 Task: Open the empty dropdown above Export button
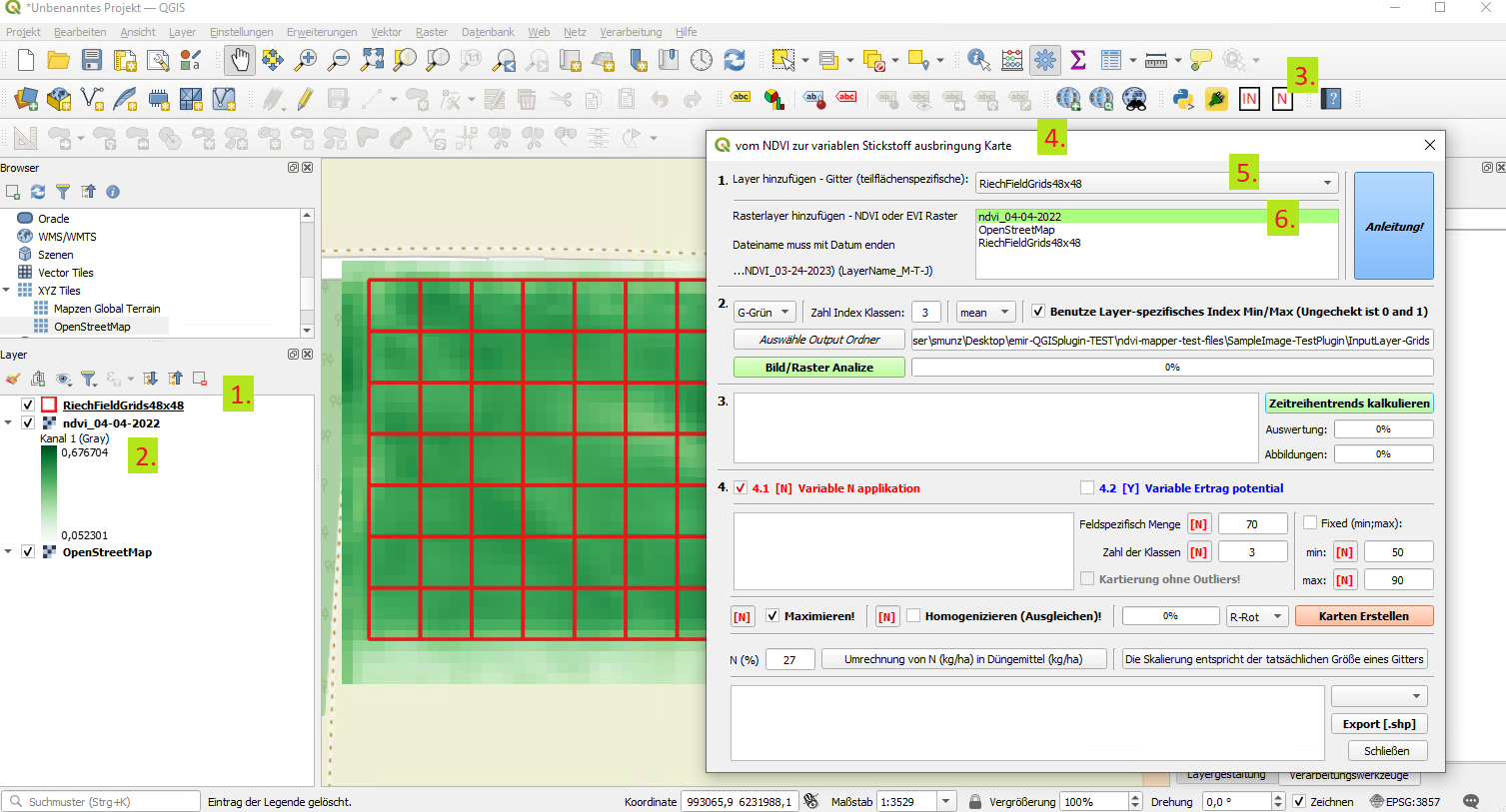click(x=1379, y=696)
